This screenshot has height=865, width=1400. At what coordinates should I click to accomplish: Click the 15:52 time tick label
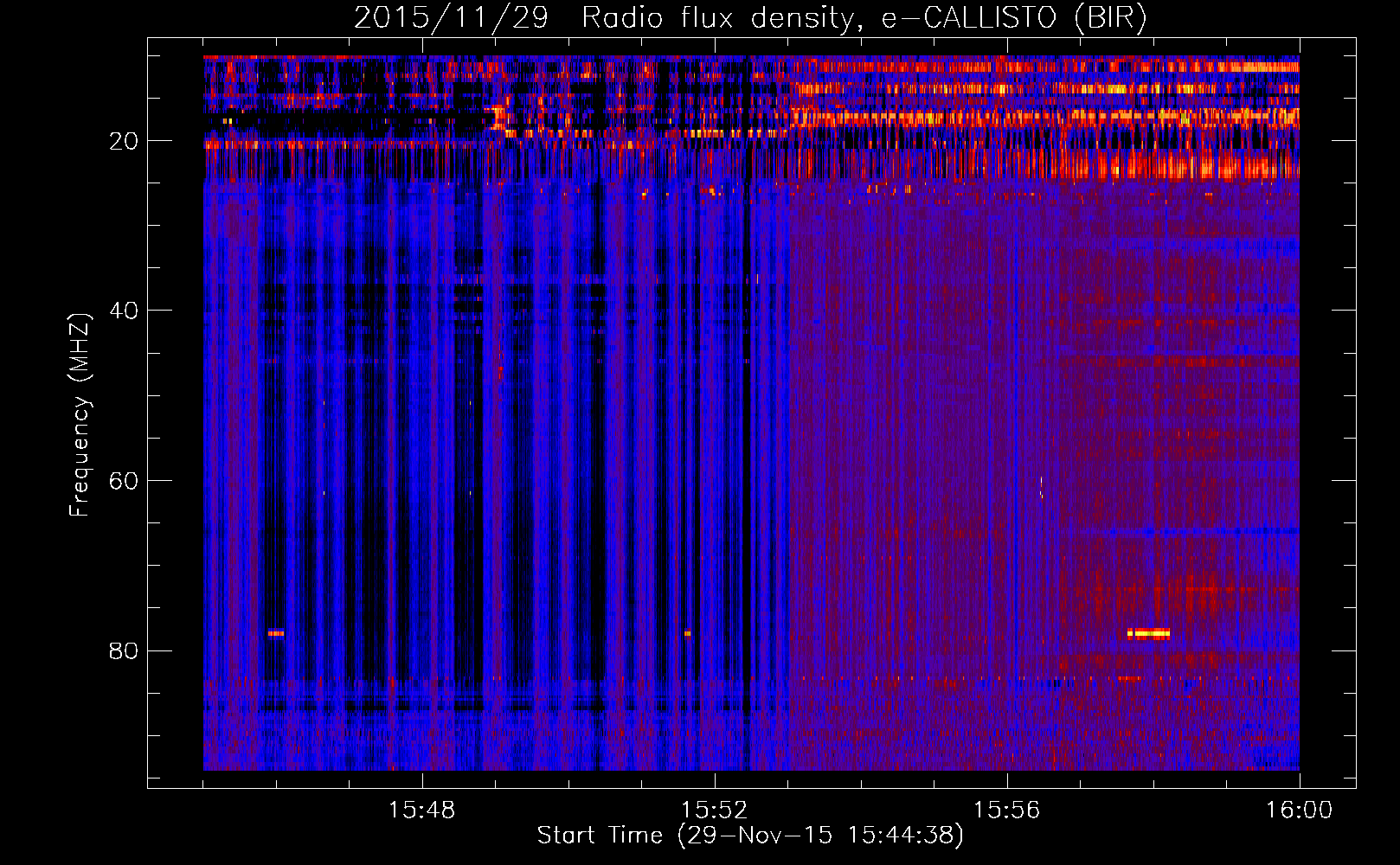[x=715, y=811]
